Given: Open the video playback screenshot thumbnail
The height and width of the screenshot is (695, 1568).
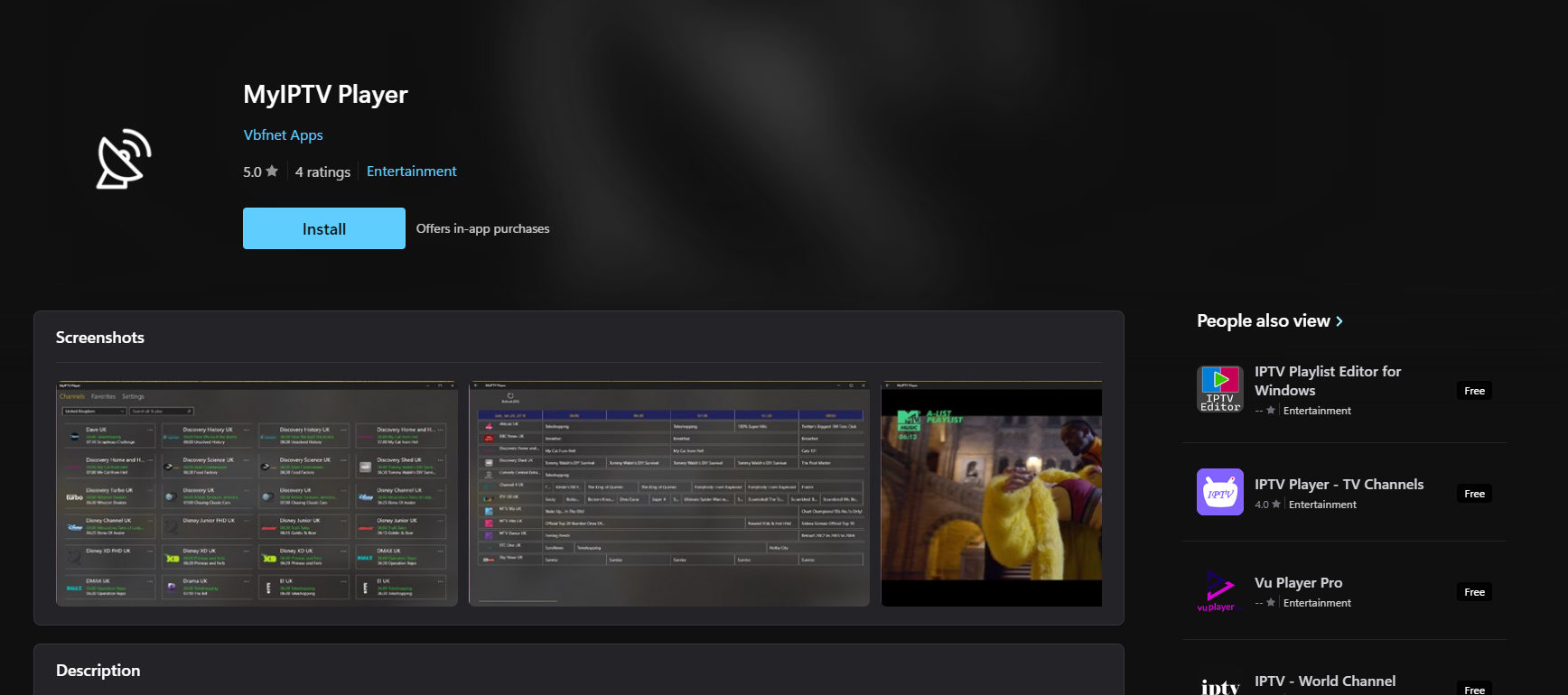Looking at the screenshot, I should (991, 493).
